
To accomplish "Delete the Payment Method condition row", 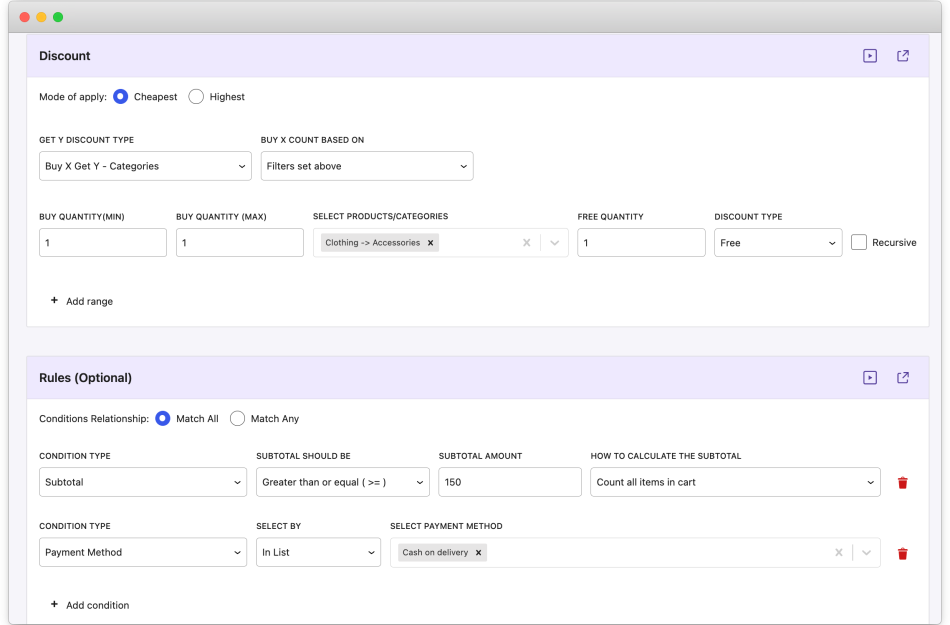I will click(903, 553).
